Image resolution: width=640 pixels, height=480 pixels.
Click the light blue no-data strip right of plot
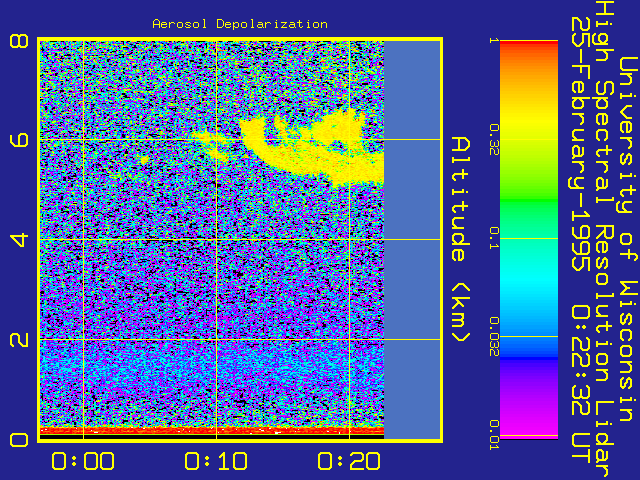(x=412, y=240)
